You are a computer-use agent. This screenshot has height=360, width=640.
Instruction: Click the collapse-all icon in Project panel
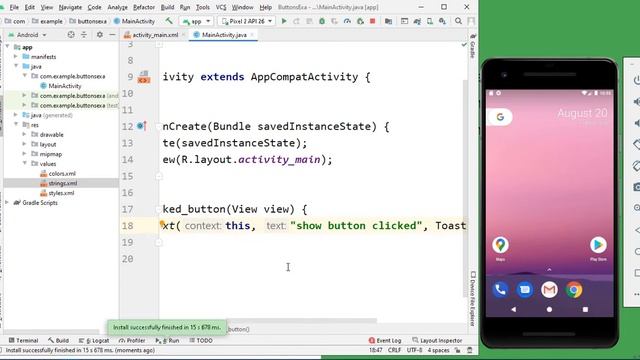point(84,35)
